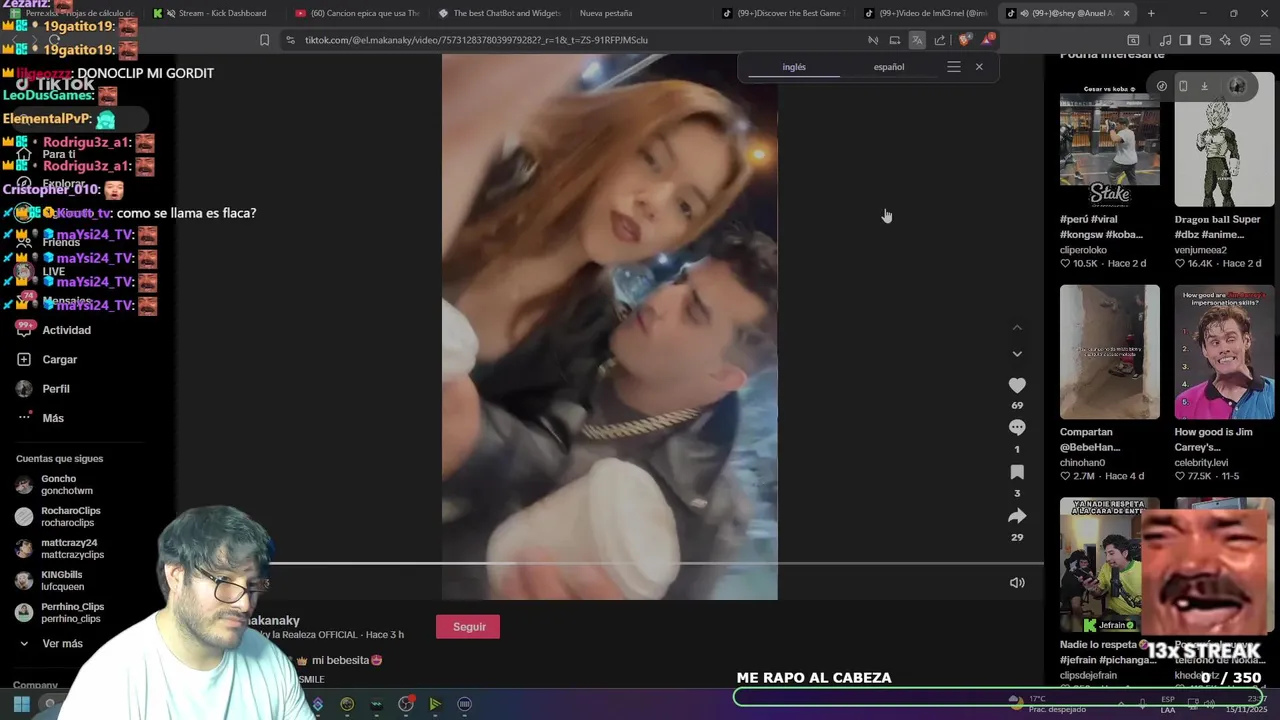Switch translation to inglés tab
This screenshot has width=1280, height=720.
tap(794, 67)
